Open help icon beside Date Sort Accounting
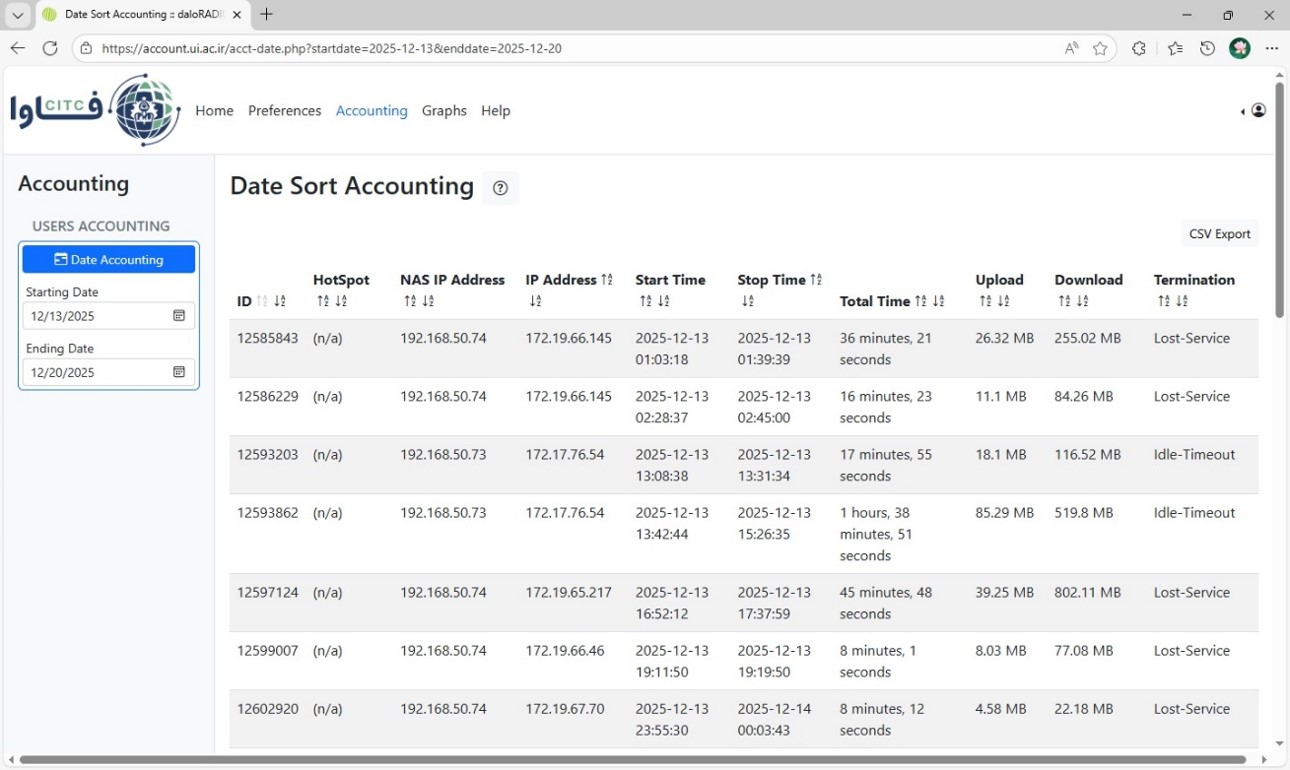This screenshot has height=770, width=1290. (500, 188)
